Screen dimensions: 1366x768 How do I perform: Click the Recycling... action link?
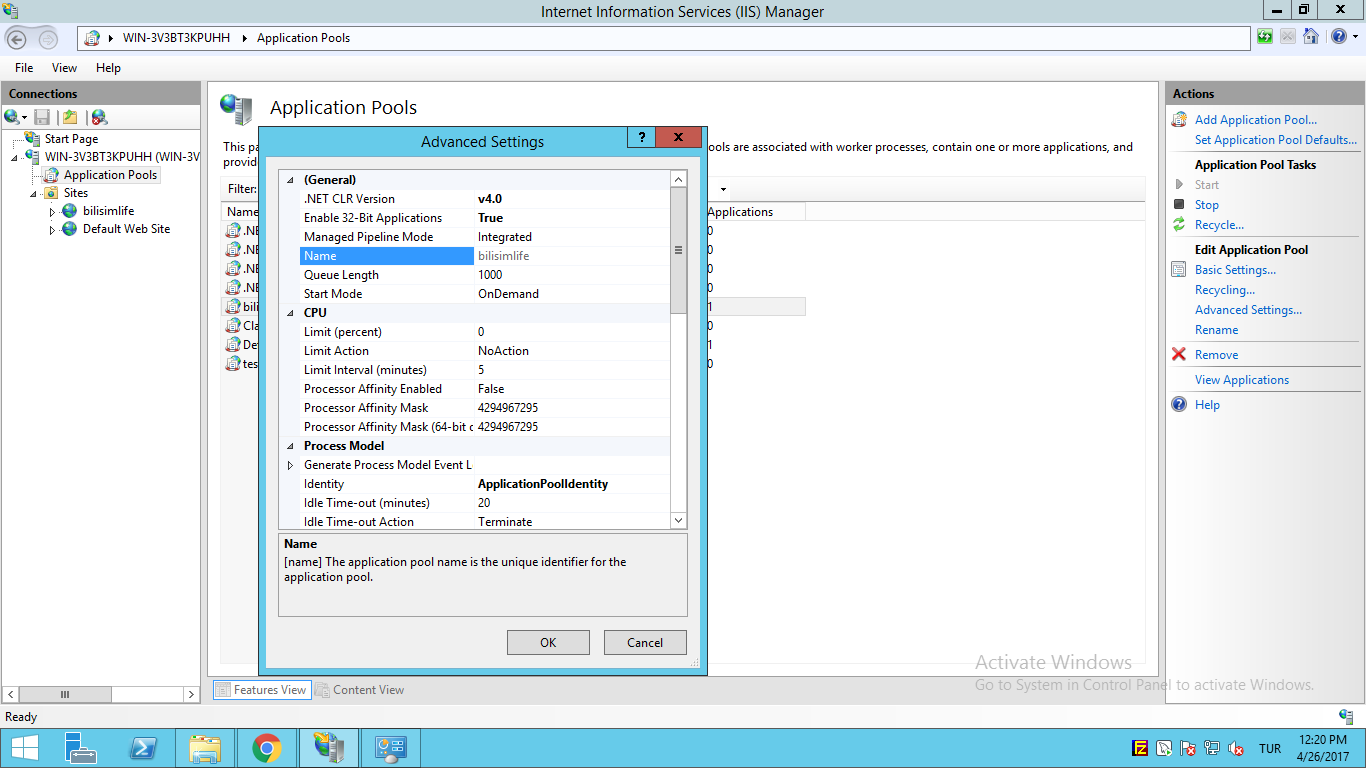[1225, 290]
